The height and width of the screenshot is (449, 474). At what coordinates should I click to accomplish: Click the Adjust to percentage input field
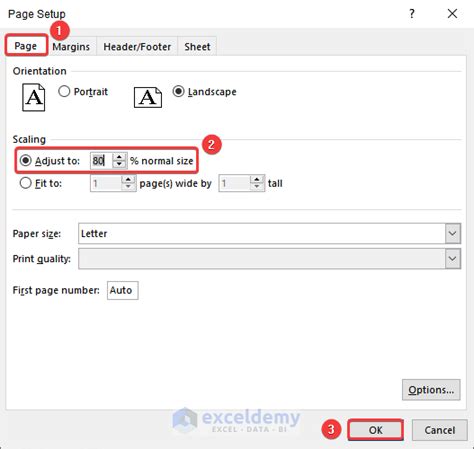pyautogui.click(x=101, y=161)
